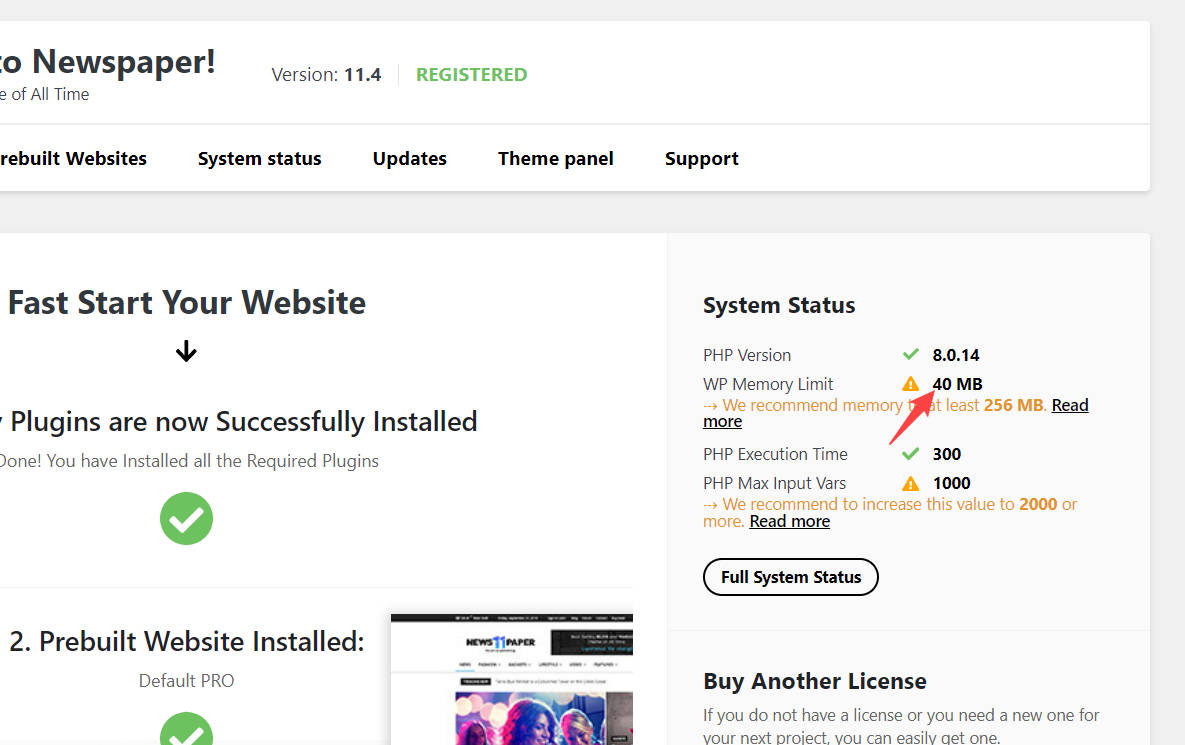Click the down arrow below Fast Start heading
The width and height of the screenshot is (1185, 745).
[187, 351]
